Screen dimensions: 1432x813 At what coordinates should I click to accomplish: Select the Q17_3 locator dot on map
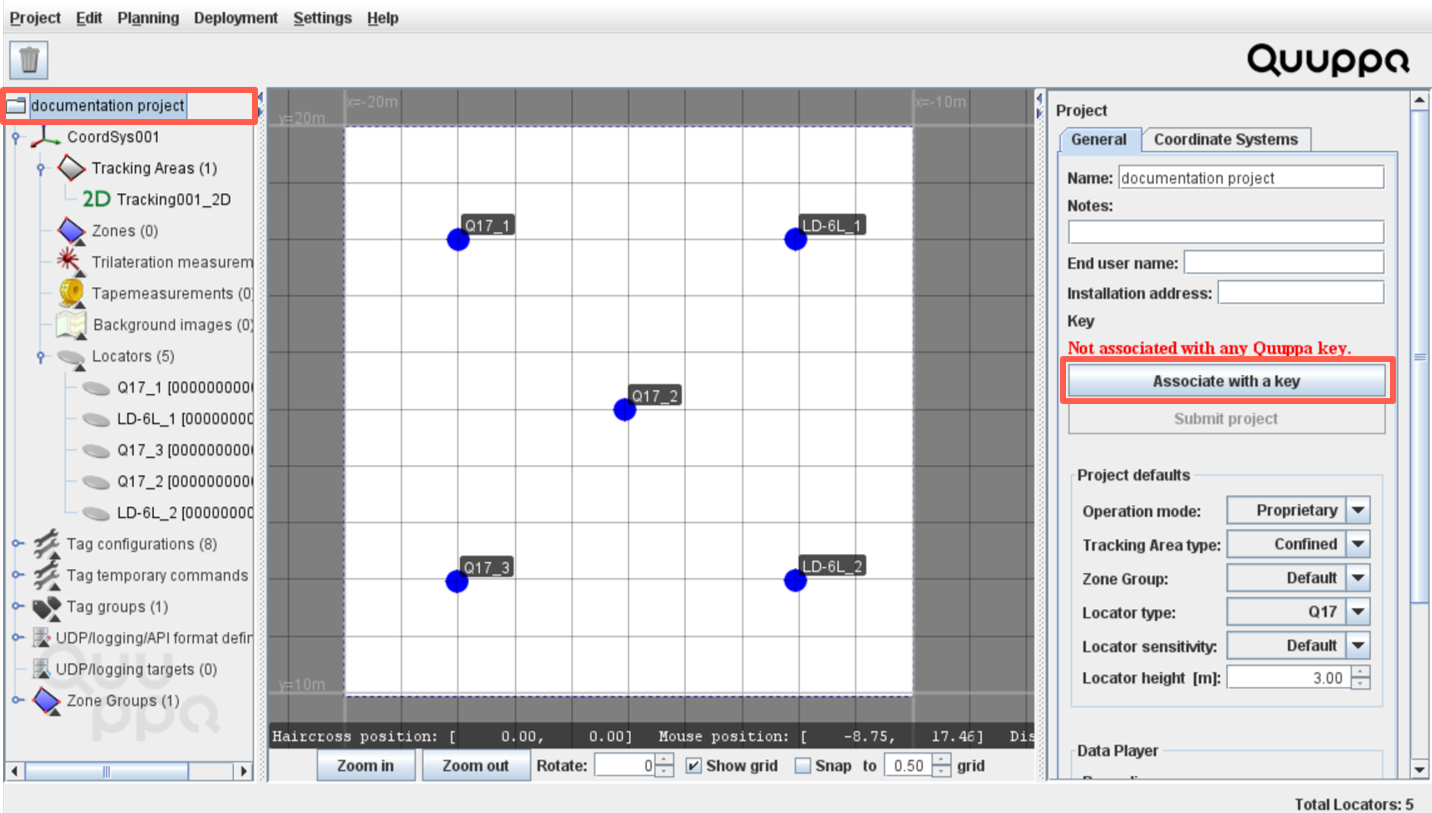point(457,582)
